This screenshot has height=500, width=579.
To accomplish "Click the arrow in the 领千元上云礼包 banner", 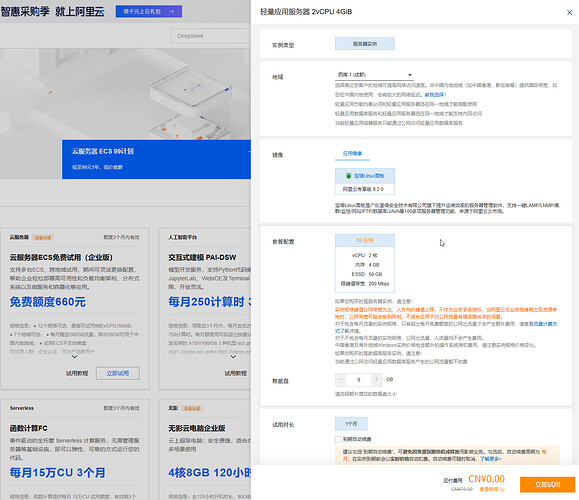I will [171, 11].
